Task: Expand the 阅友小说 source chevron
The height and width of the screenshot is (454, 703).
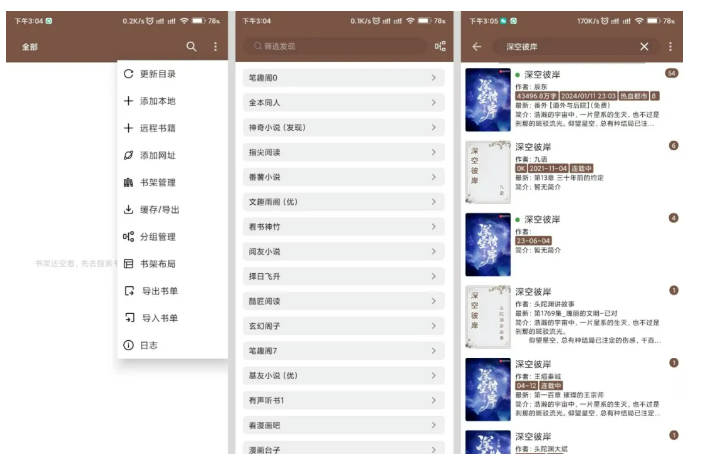Action: [x=434, y=251]
